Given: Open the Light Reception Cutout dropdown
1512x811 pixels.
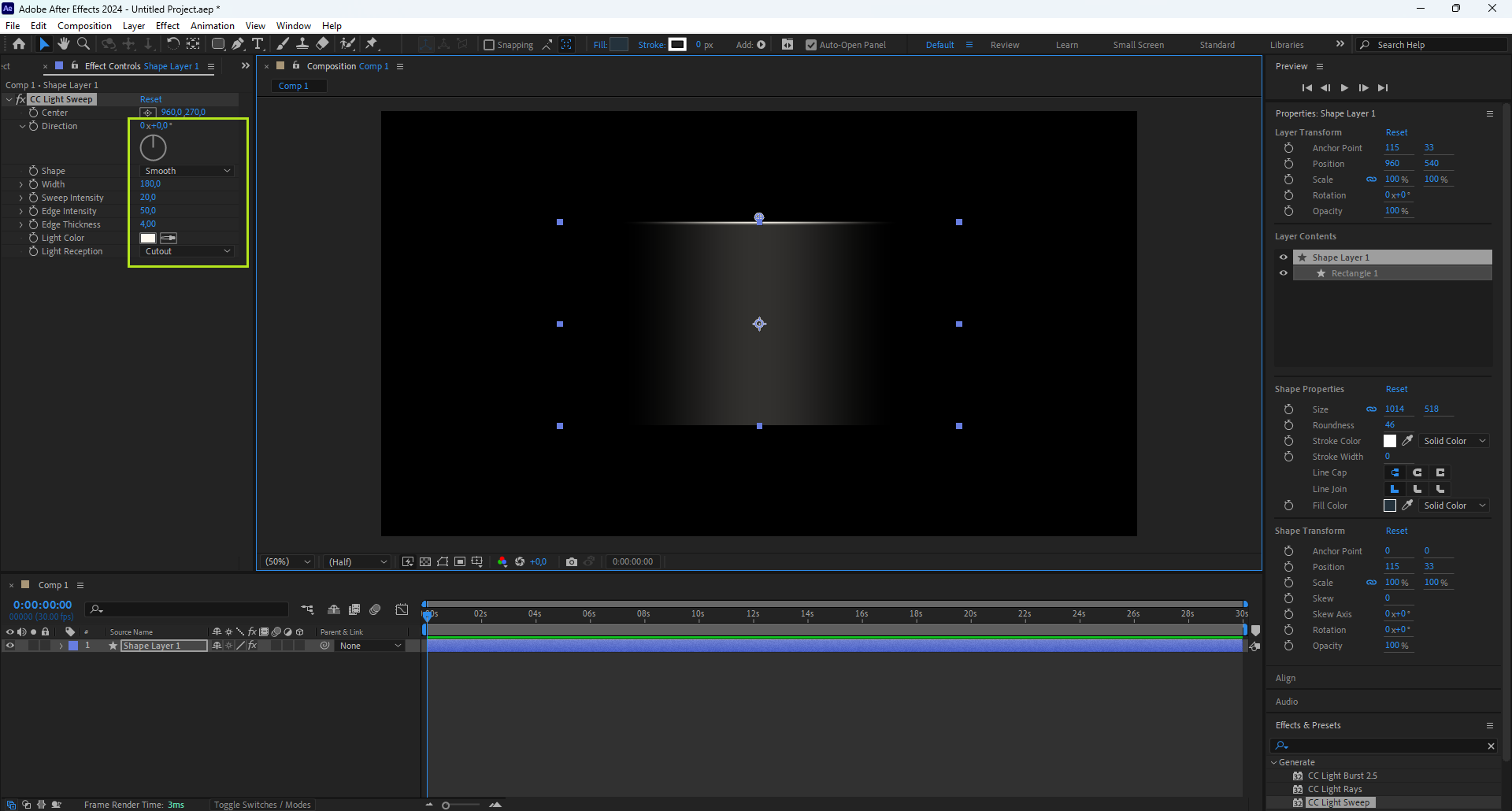Looking at the screenshot, I should (x=187, y=251).
